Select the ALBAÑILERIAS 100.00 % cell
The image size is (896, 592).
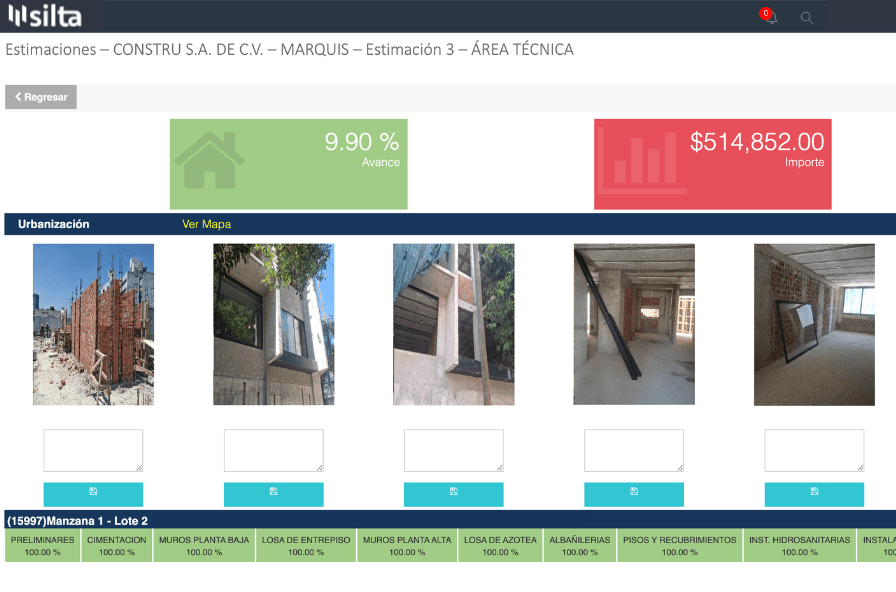coord(579,546)
